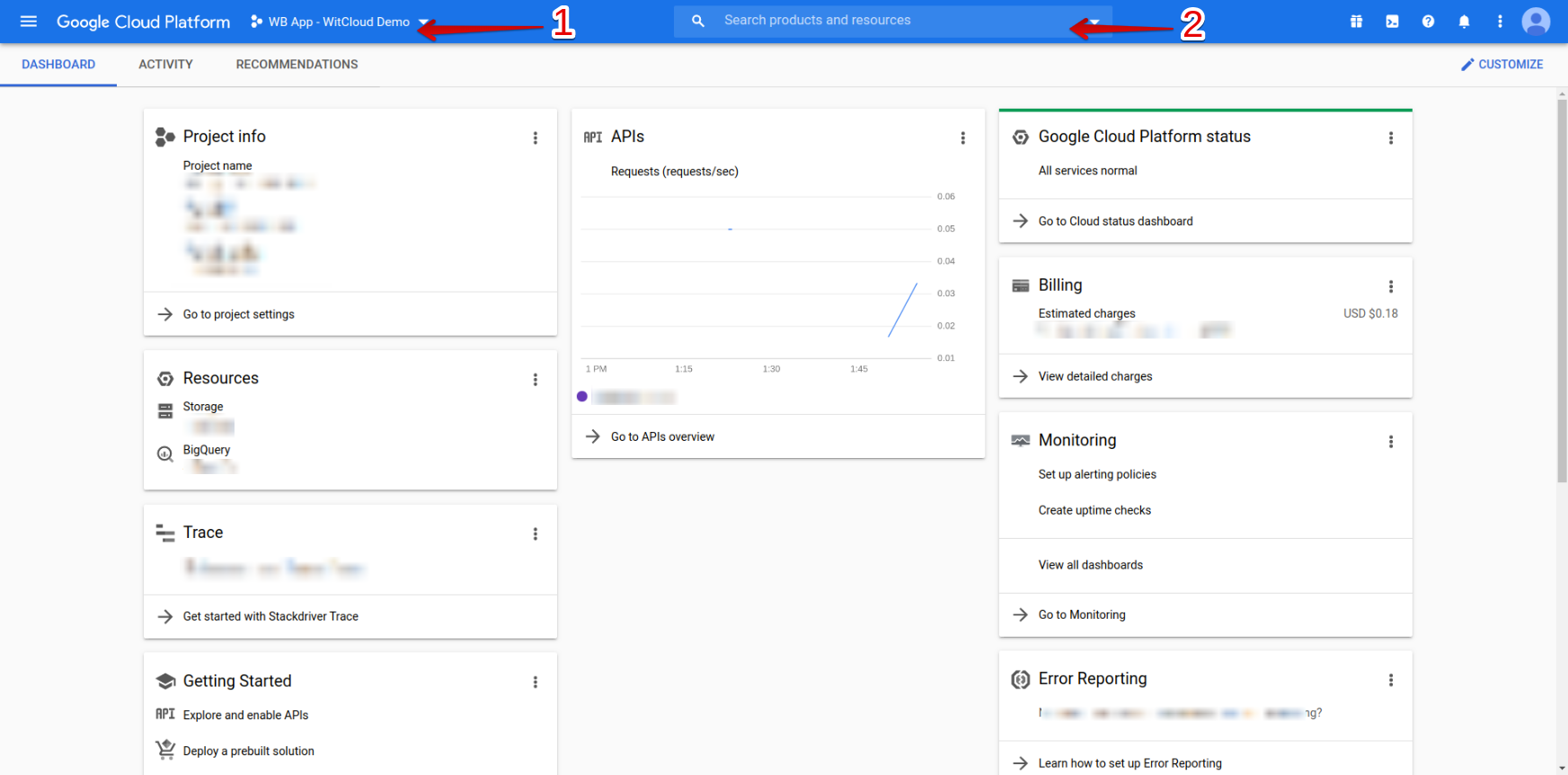This screenshot has height=775, width=1568.
Task: Click Create uptime checks
Action: [x=1094, y=510]
